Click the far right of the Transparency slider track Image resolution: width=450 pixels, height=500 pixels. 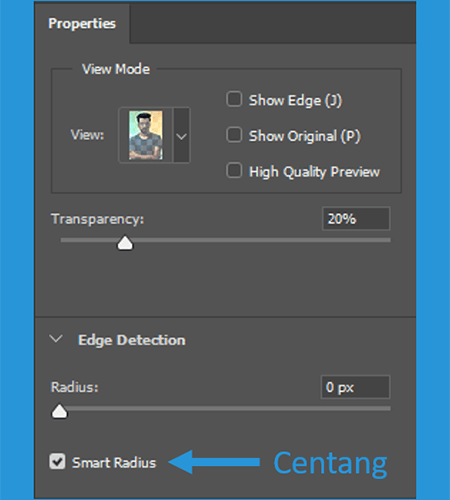click(x=387, y=240)
